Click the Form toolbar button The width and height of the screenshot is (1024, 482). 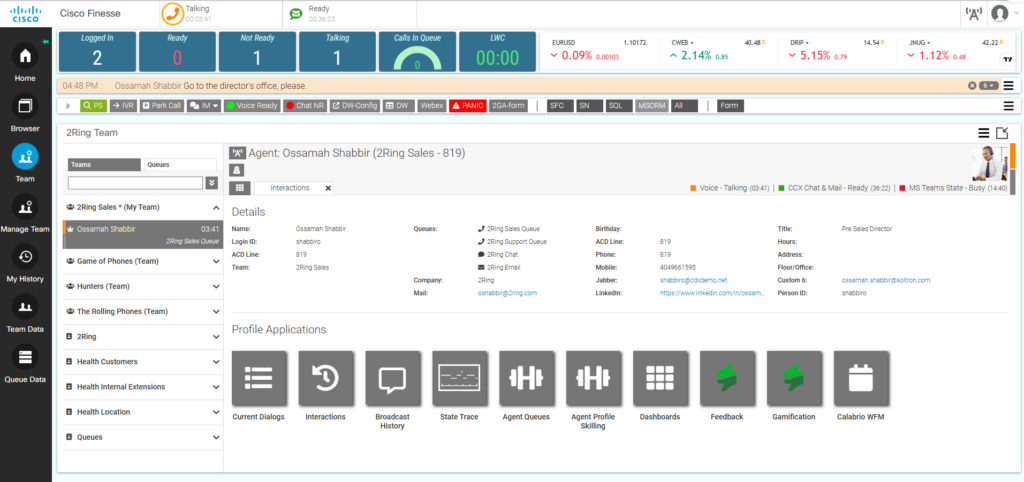coord(730,106)
